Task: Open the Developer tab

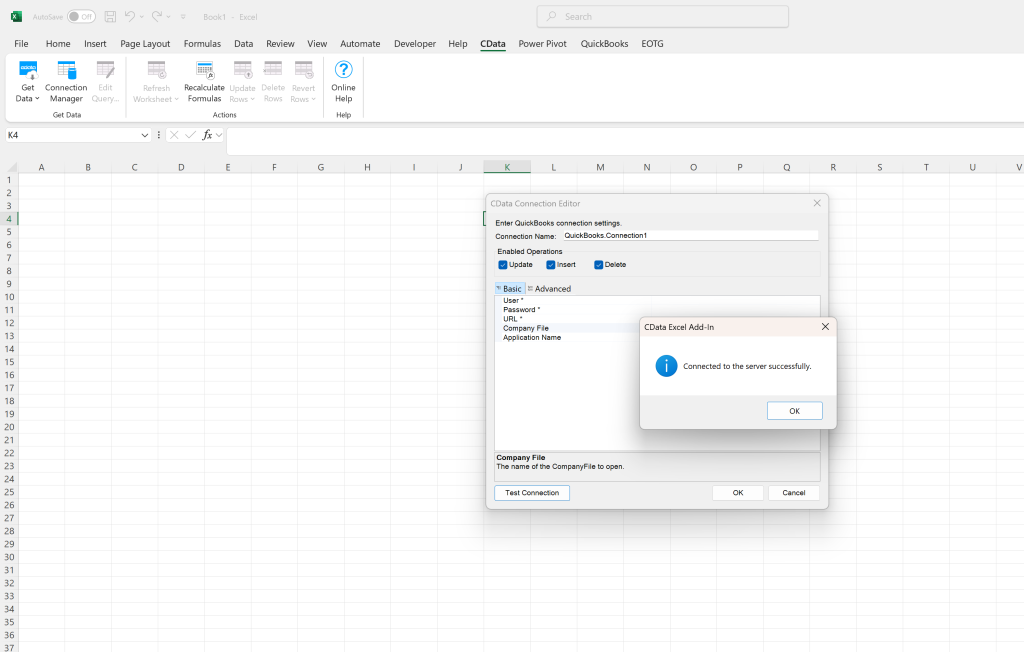Action: pyautogui.click(x=415, y=44)
